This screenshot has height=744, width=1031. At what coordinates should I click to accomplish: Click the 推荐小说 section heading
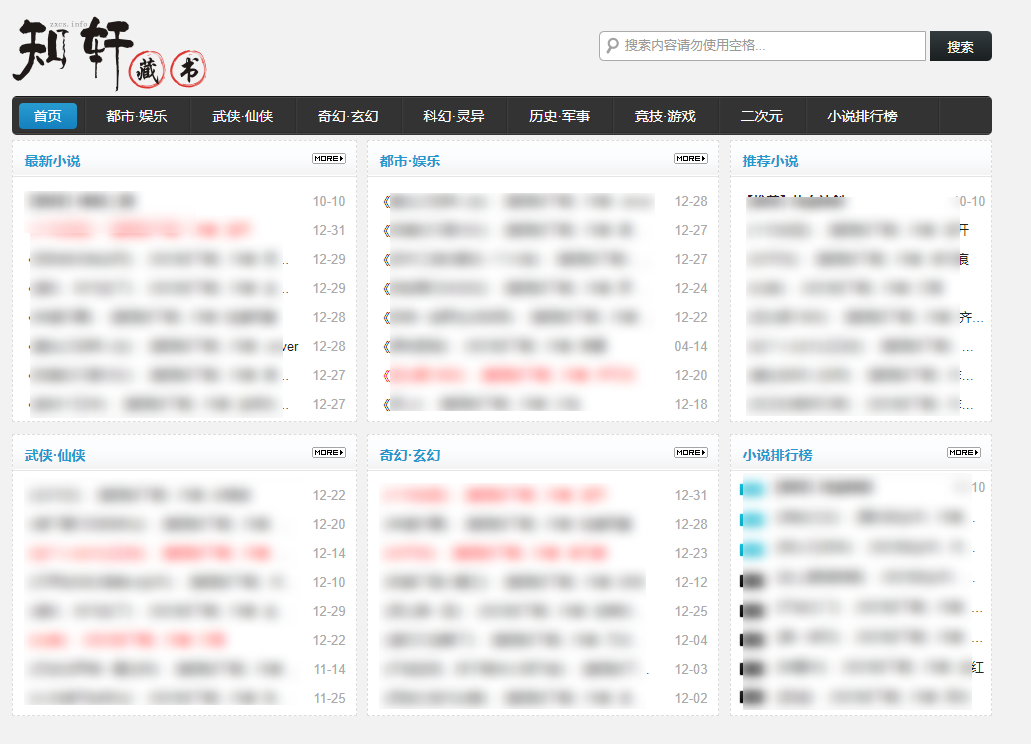click(770, 161)
